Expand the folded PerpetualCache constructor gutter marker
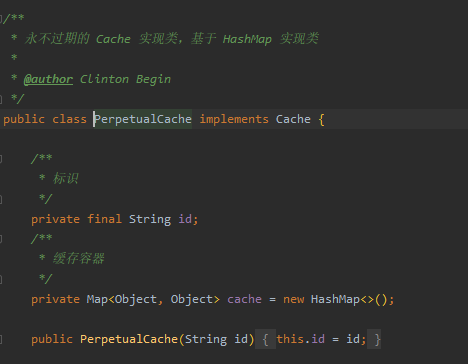 (1, 340)
